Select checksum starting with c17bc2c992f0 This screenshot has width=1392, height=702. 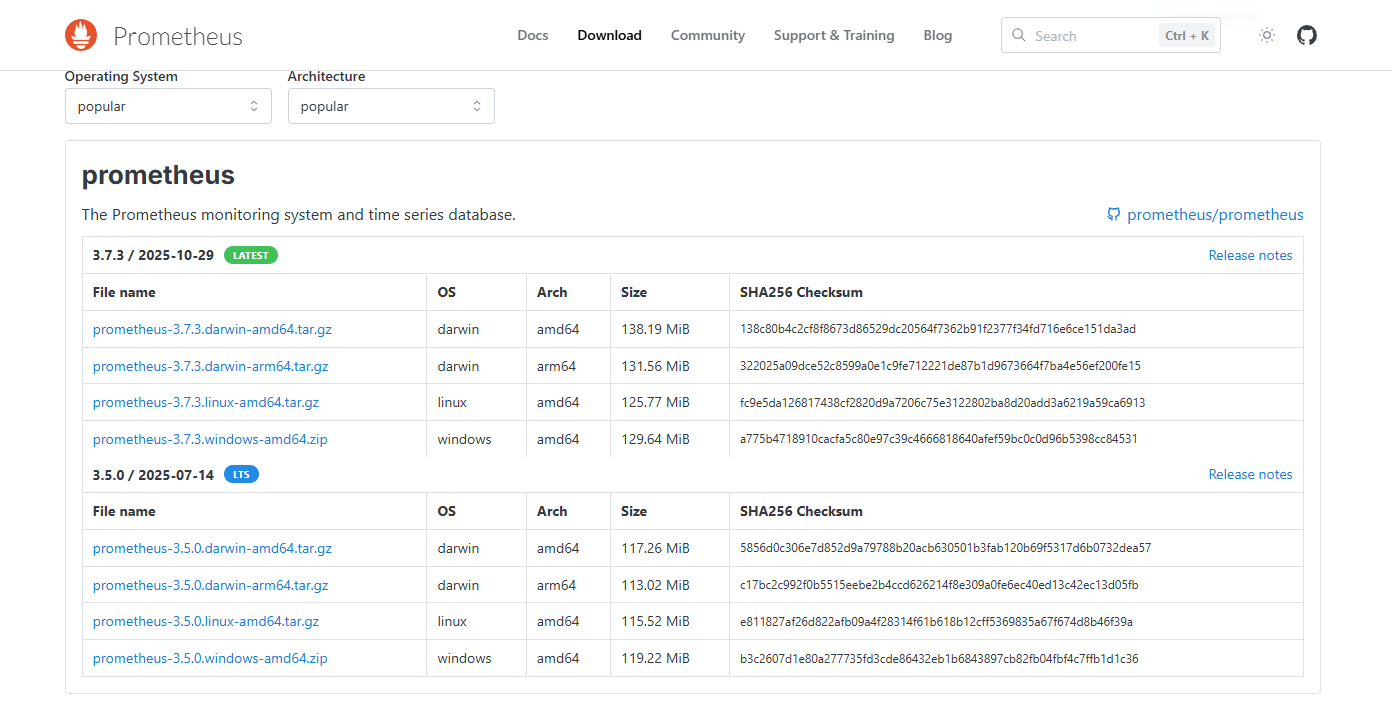(939, 585)
